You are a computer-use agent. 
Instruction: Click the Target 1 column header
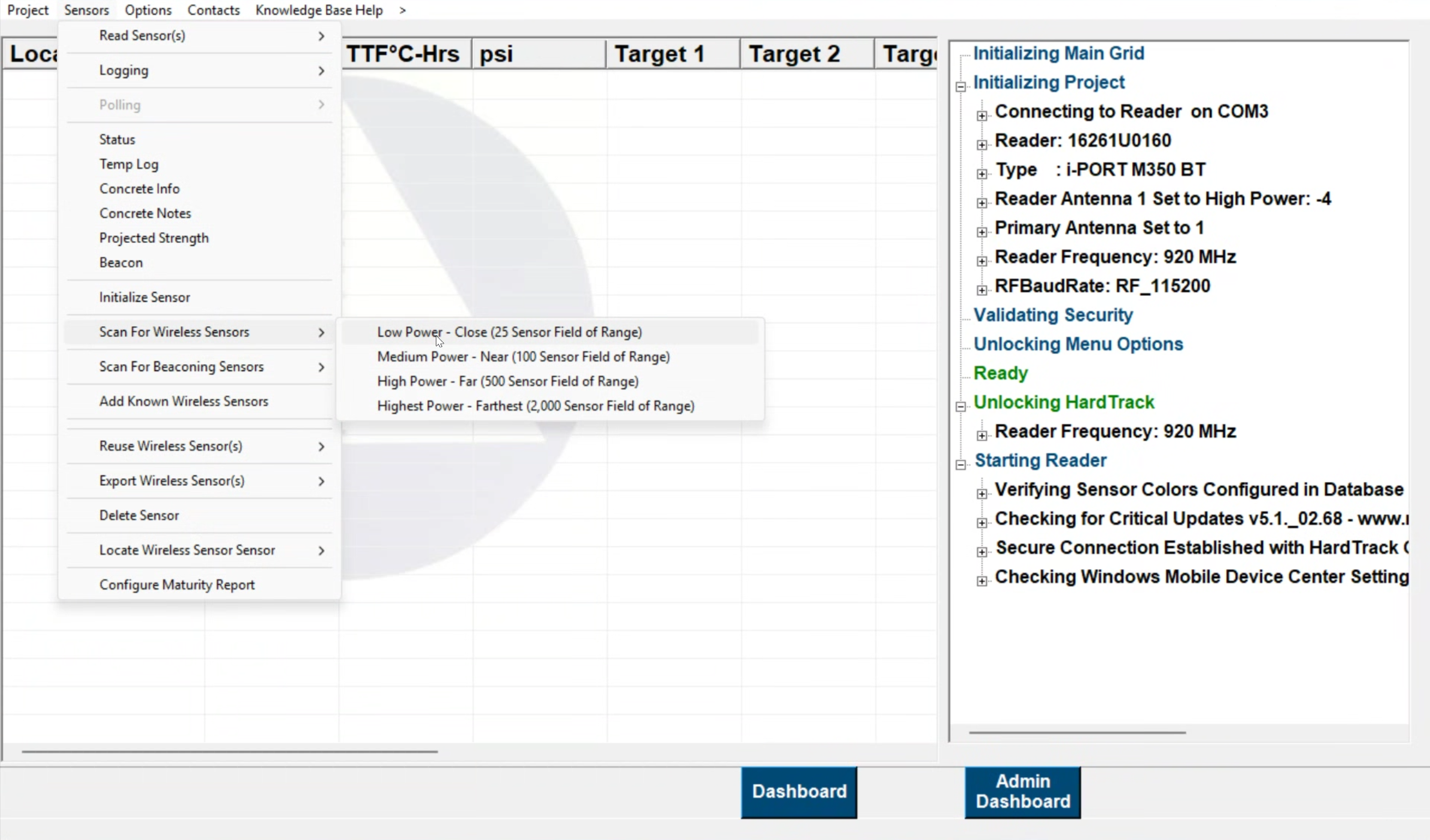click(659, 54)
